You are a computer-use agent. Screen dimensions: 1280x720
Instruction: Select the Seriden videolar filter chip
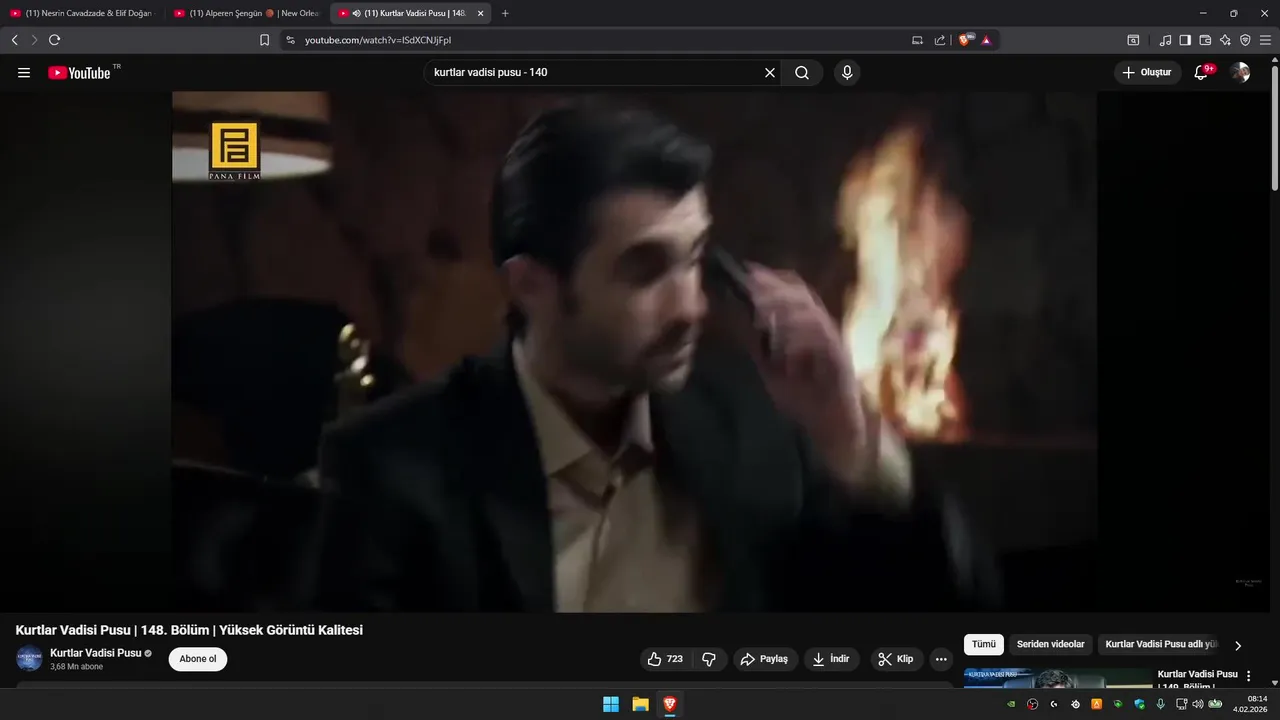click(x=1050, y=645)
